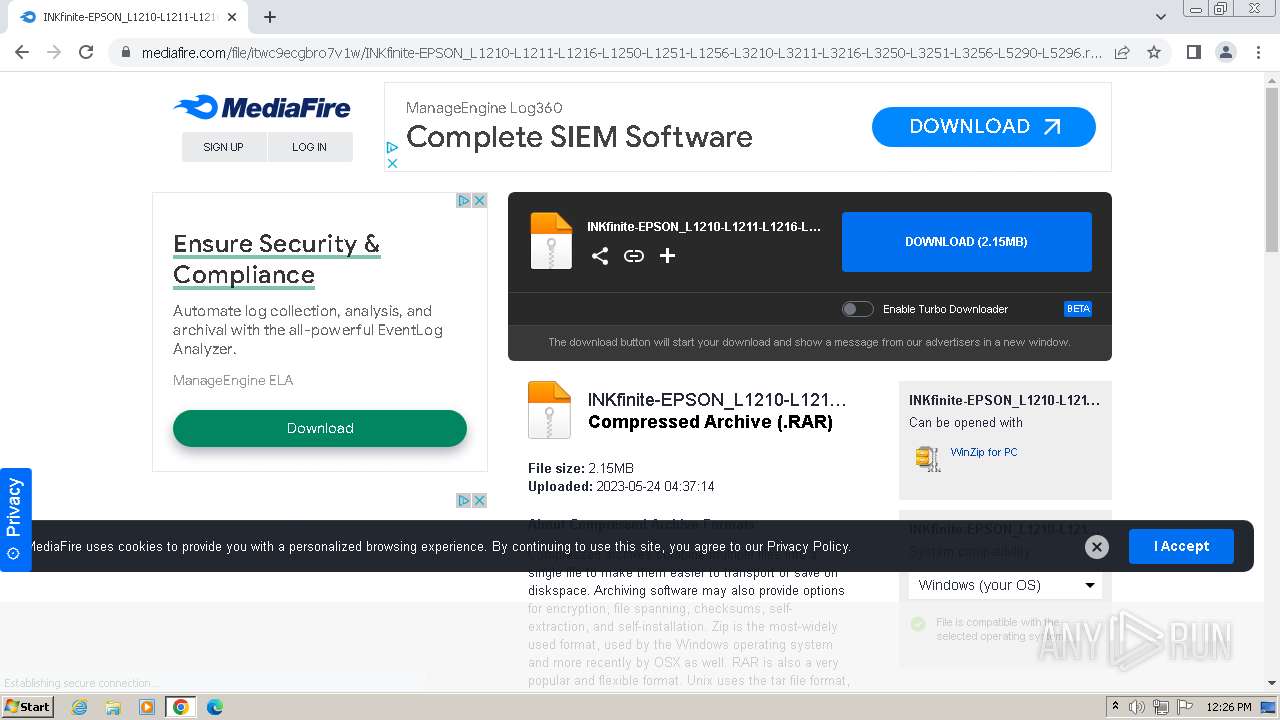Click Complete SIEM Software ad text
Screen dimensions: 1280x720
point(579,137)
